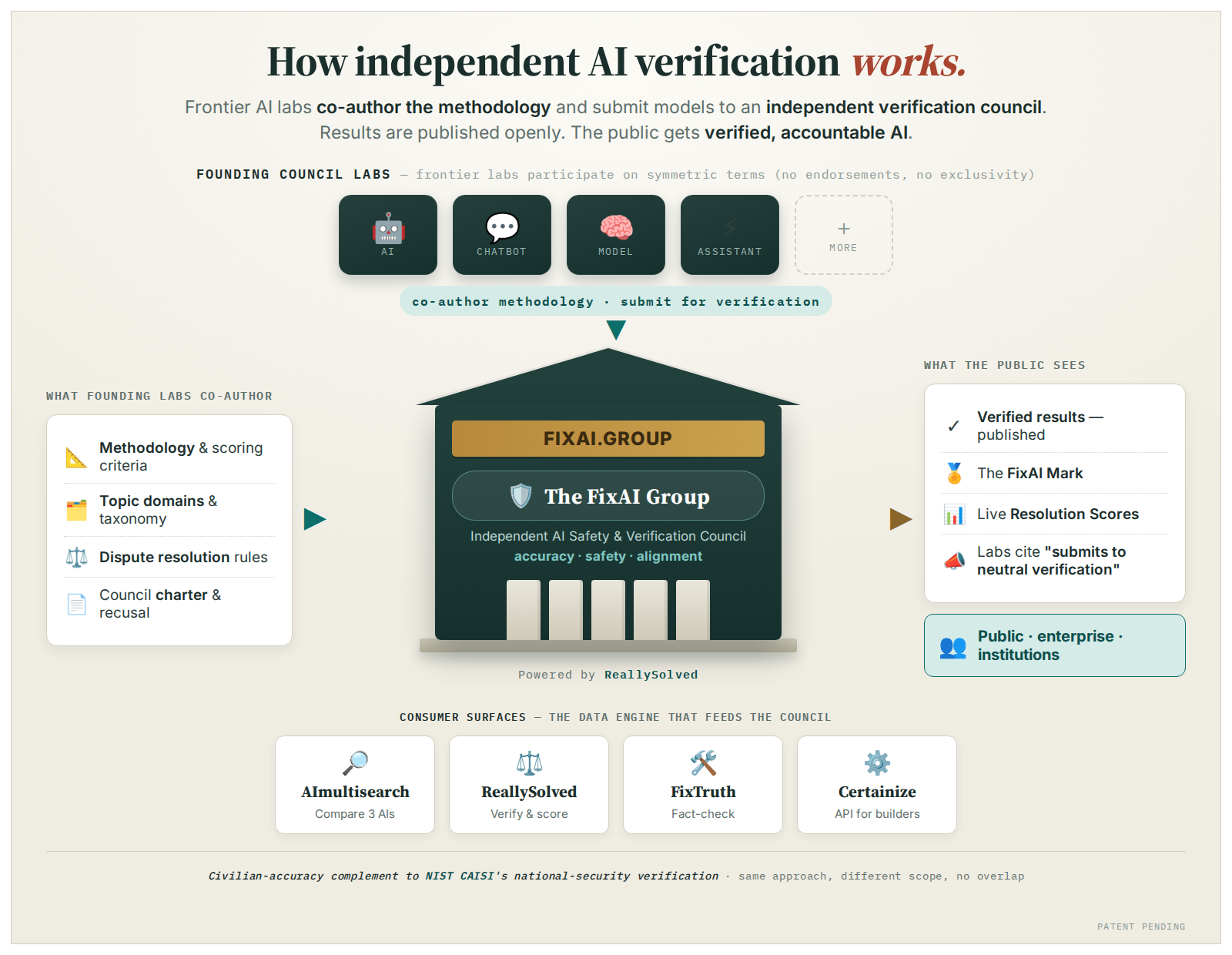This screenshot has height=955, width=1232.
Task: Click the ReallySolved card title
Action: [529, 792]
